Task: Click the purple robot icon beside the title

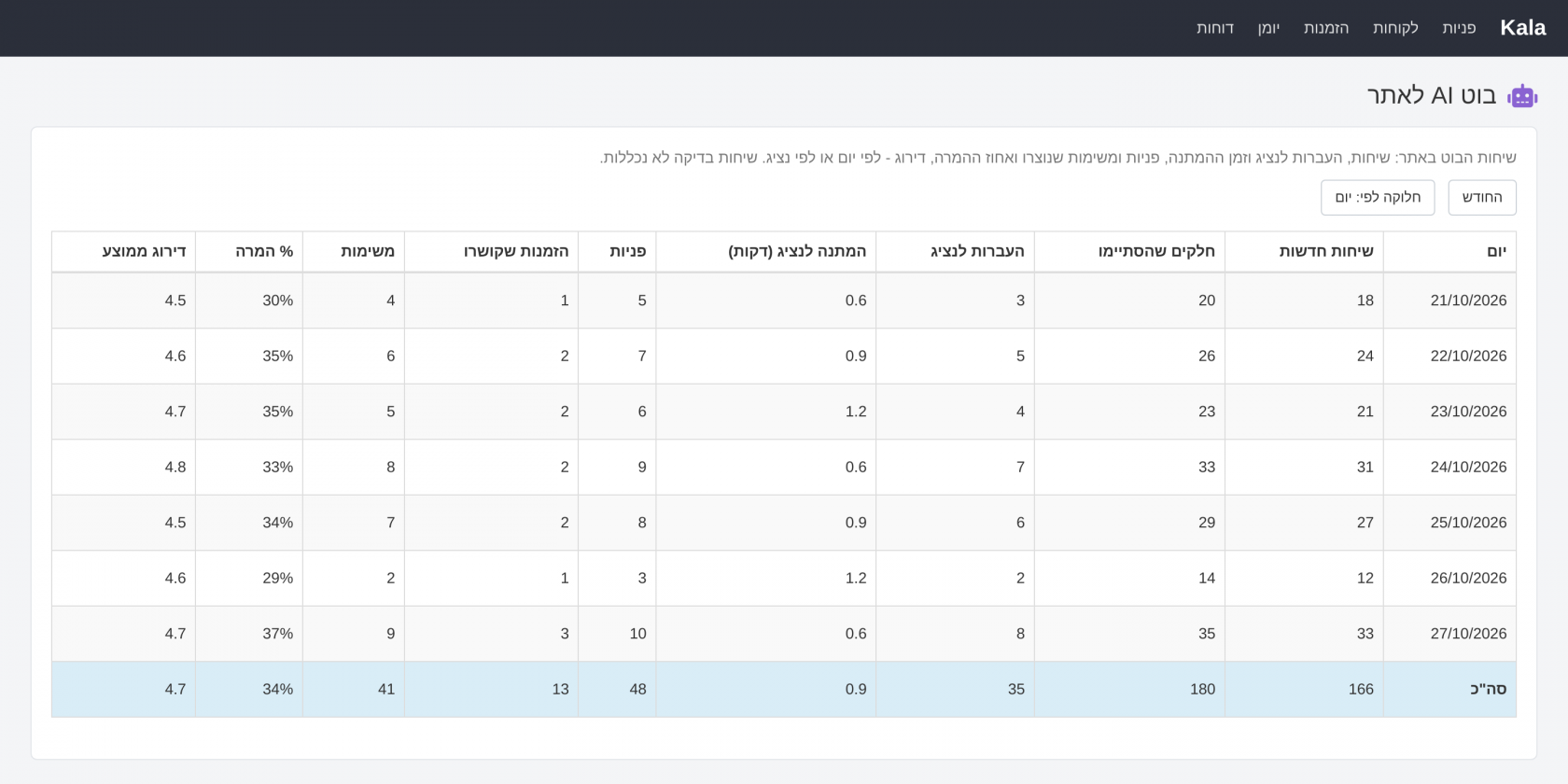Action: [1522, 95]
